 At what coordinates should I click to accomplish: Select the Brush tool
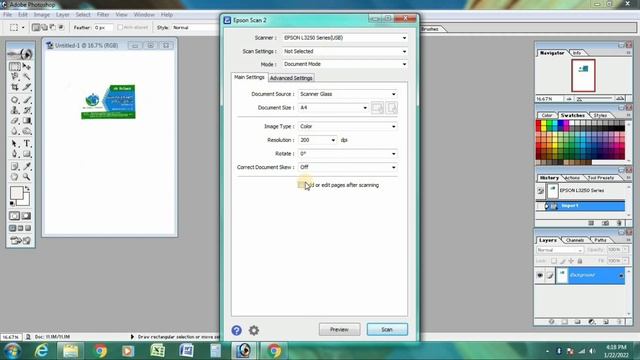pos(27,100)
